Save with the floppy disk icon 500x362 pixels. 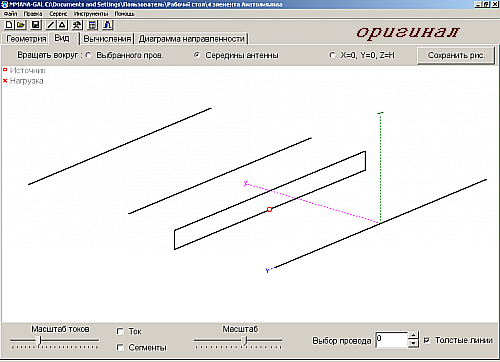[36, 25]
